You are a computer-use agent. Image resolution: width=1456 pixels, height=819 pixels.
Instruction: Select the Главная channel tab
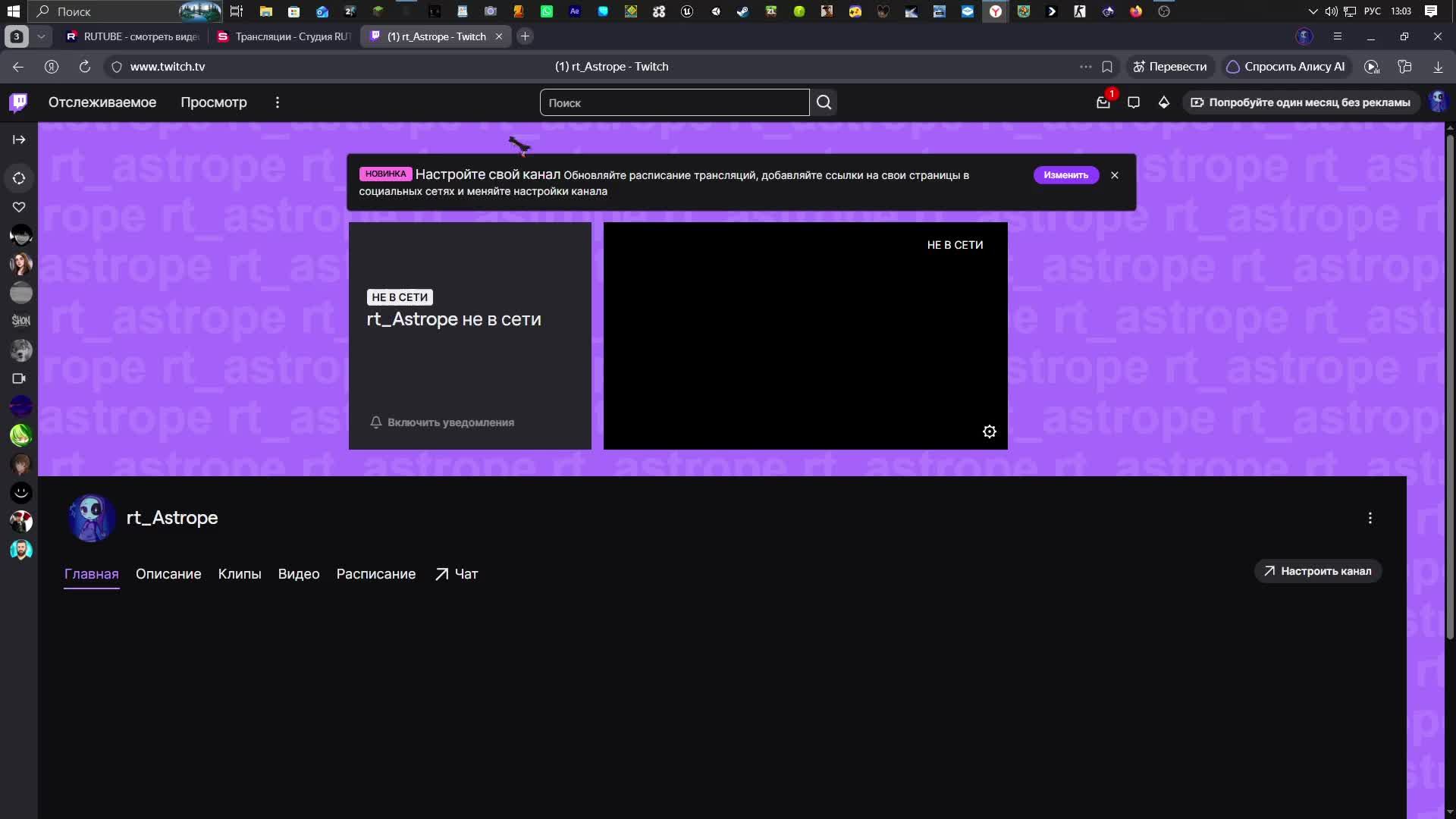(92, 574)
